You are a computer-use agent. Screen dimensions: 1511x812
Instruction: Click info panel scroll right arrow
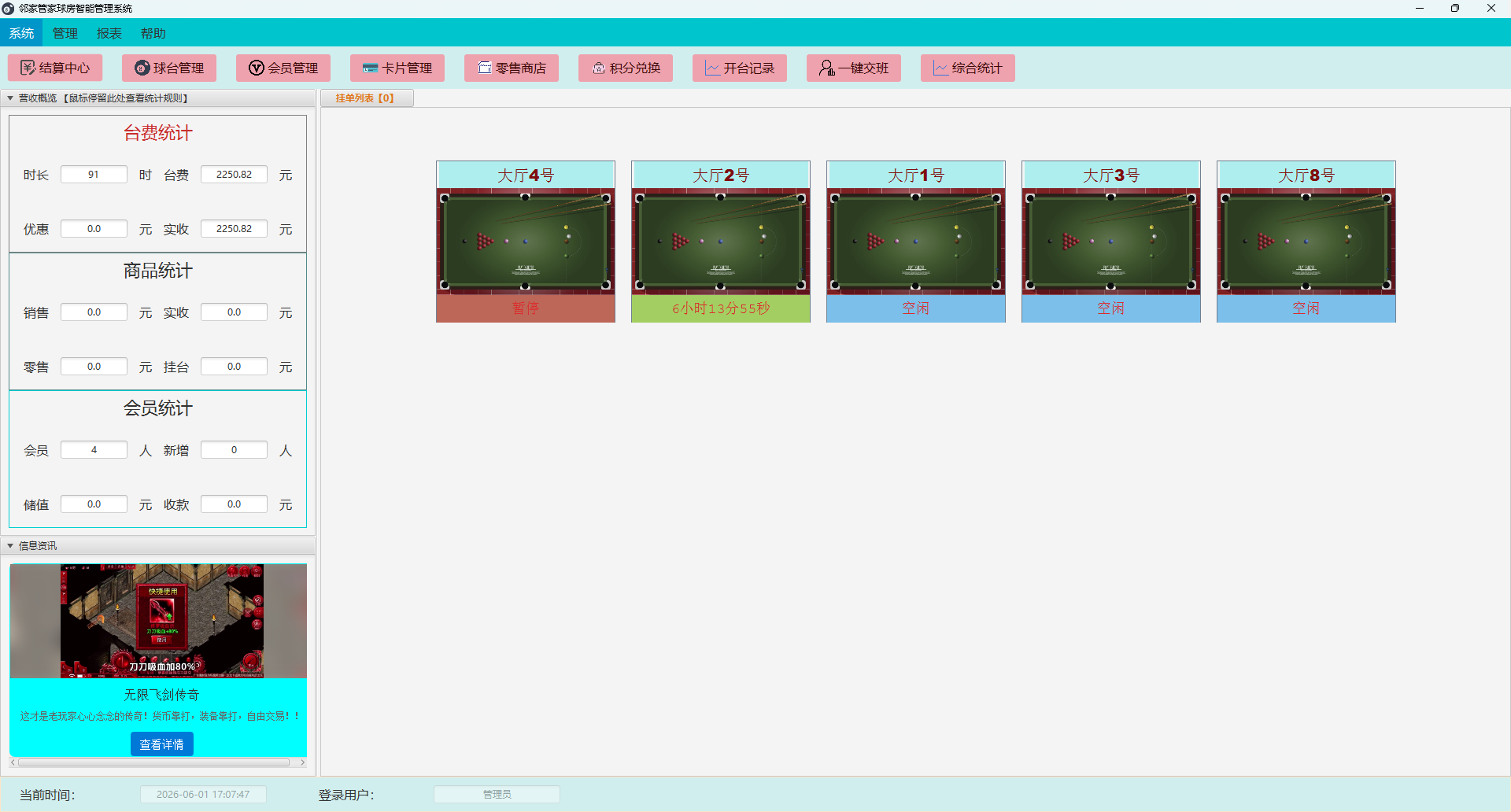(x=302, y=762)
